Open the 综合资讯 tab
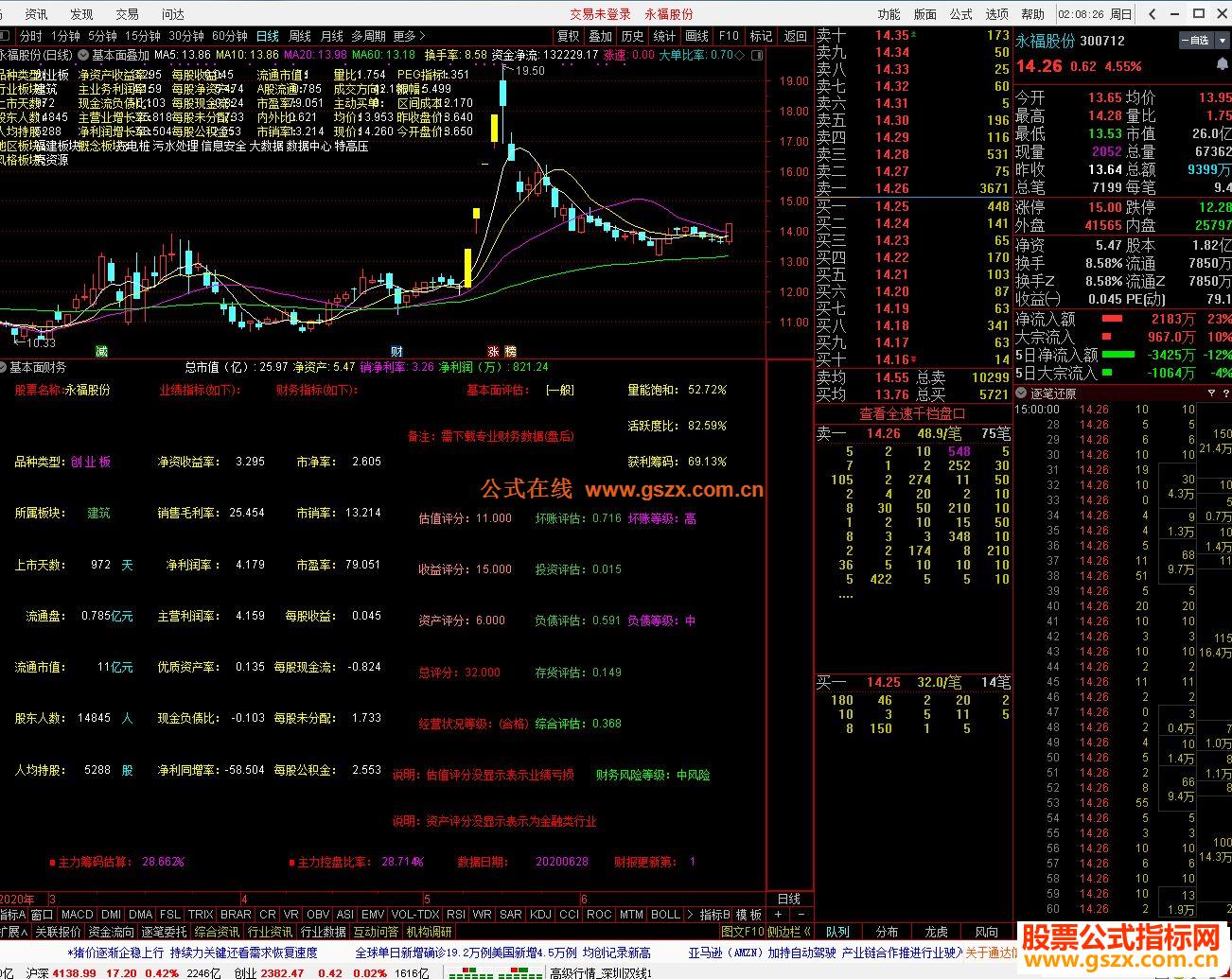Viewport: 1232px width, 979px height. click(x=218, y=932)
